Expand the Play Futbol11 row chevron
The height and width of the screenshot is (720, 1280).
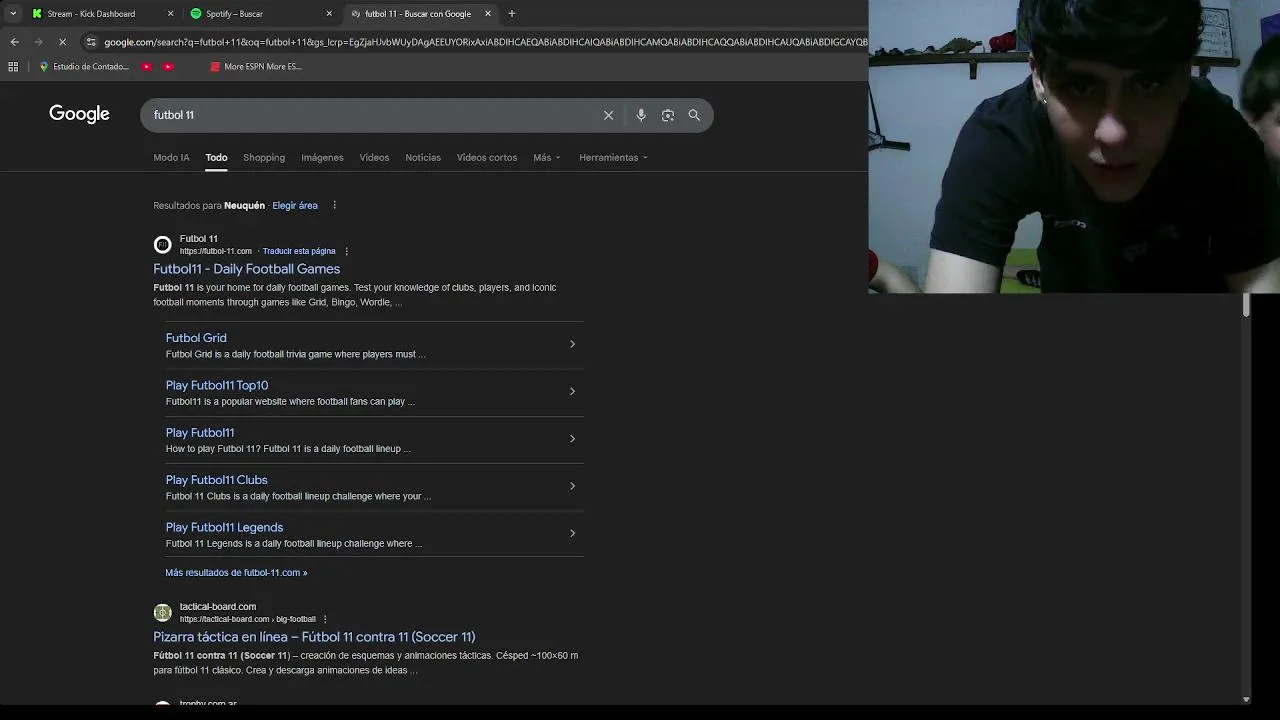(x=572, y=438)
